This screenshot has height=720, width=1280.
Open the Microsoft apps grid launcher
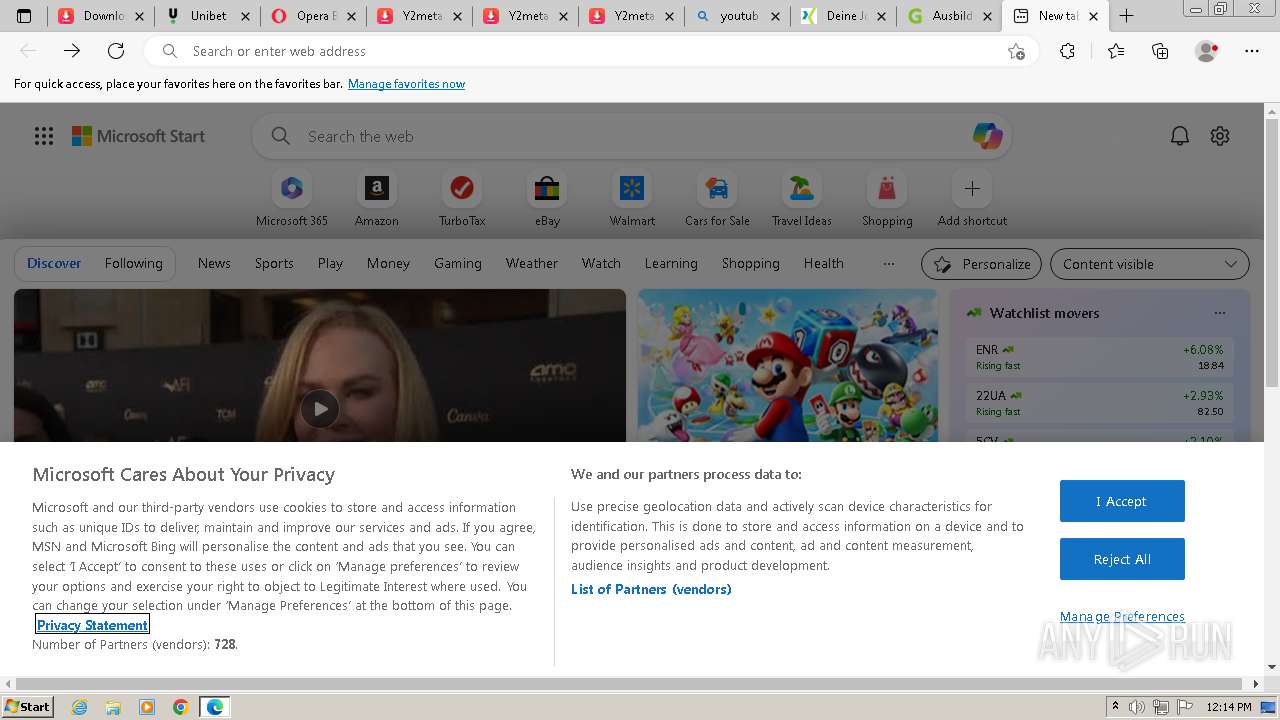click(44, 136)
